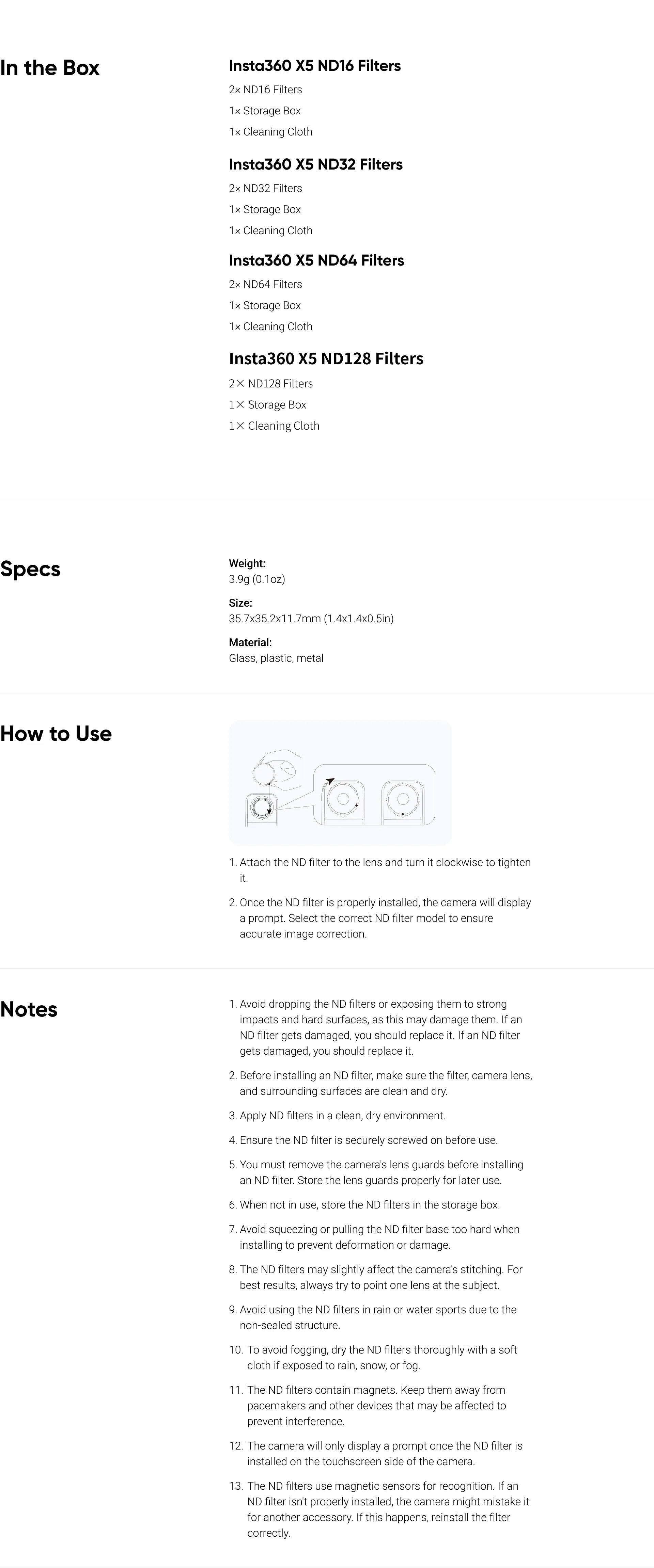The image size is (654, 1568).
Task: Click the Material label in Specs
Action: click(x=250, y=642)
